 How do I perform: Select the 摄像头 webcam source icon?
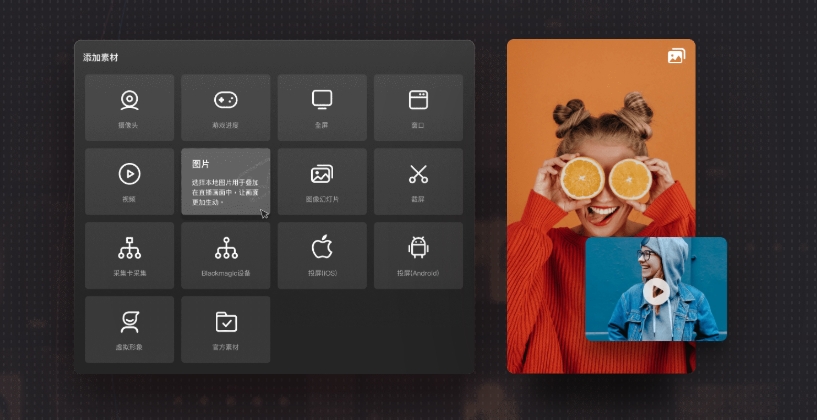coord(129,100)
